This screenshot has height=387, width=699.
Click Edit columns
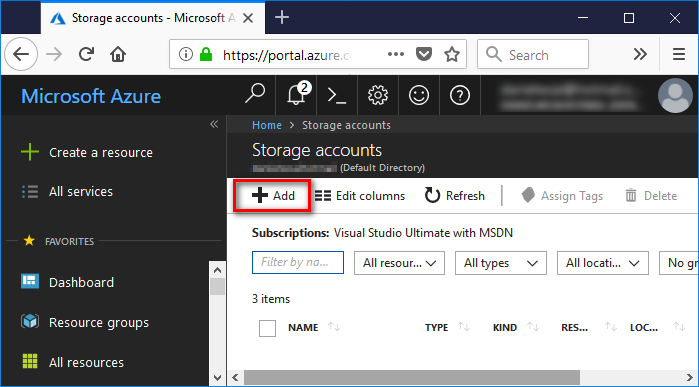[360, 196]
